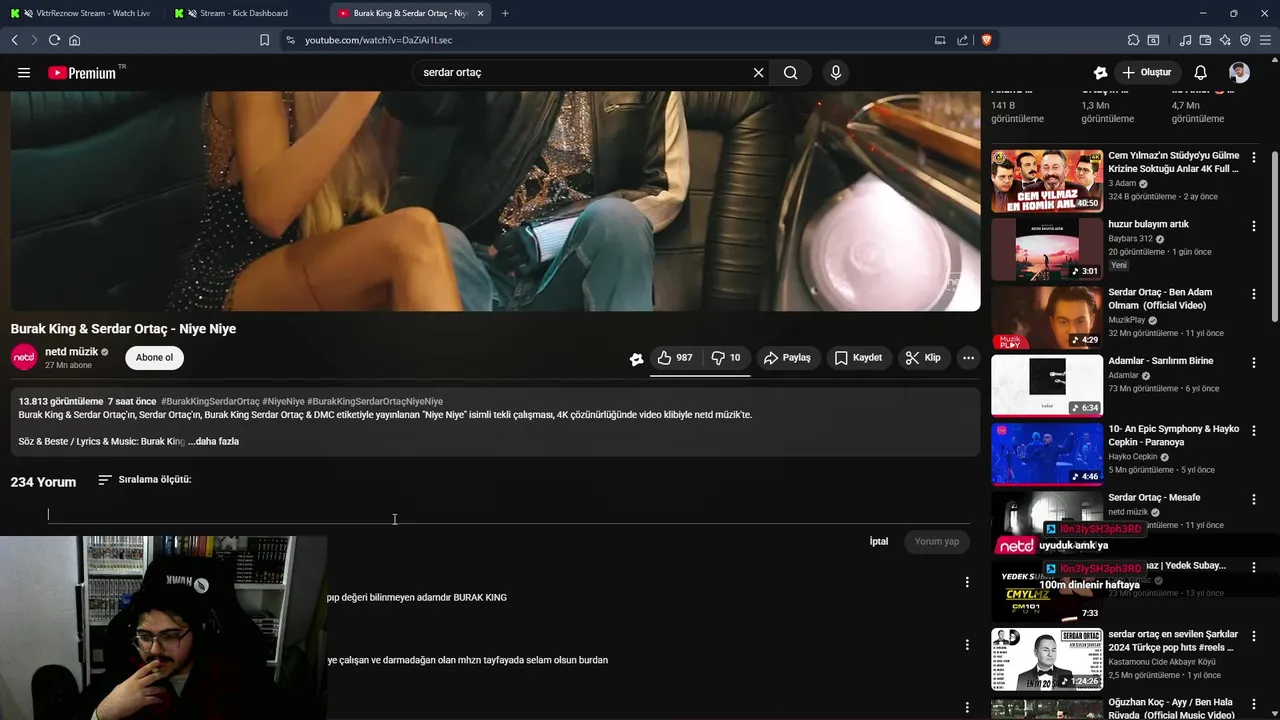
Task: Click the Oluştur create button
Action: click(x=1146, y=72)
